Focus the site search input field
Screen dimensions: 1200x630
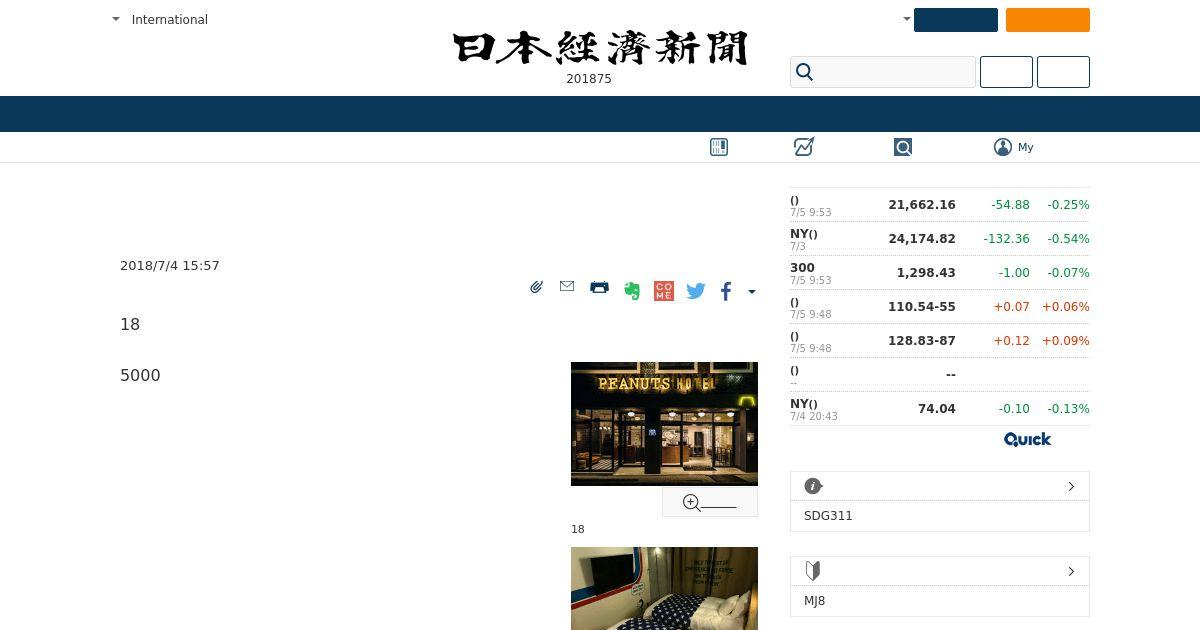click(883, 72)
